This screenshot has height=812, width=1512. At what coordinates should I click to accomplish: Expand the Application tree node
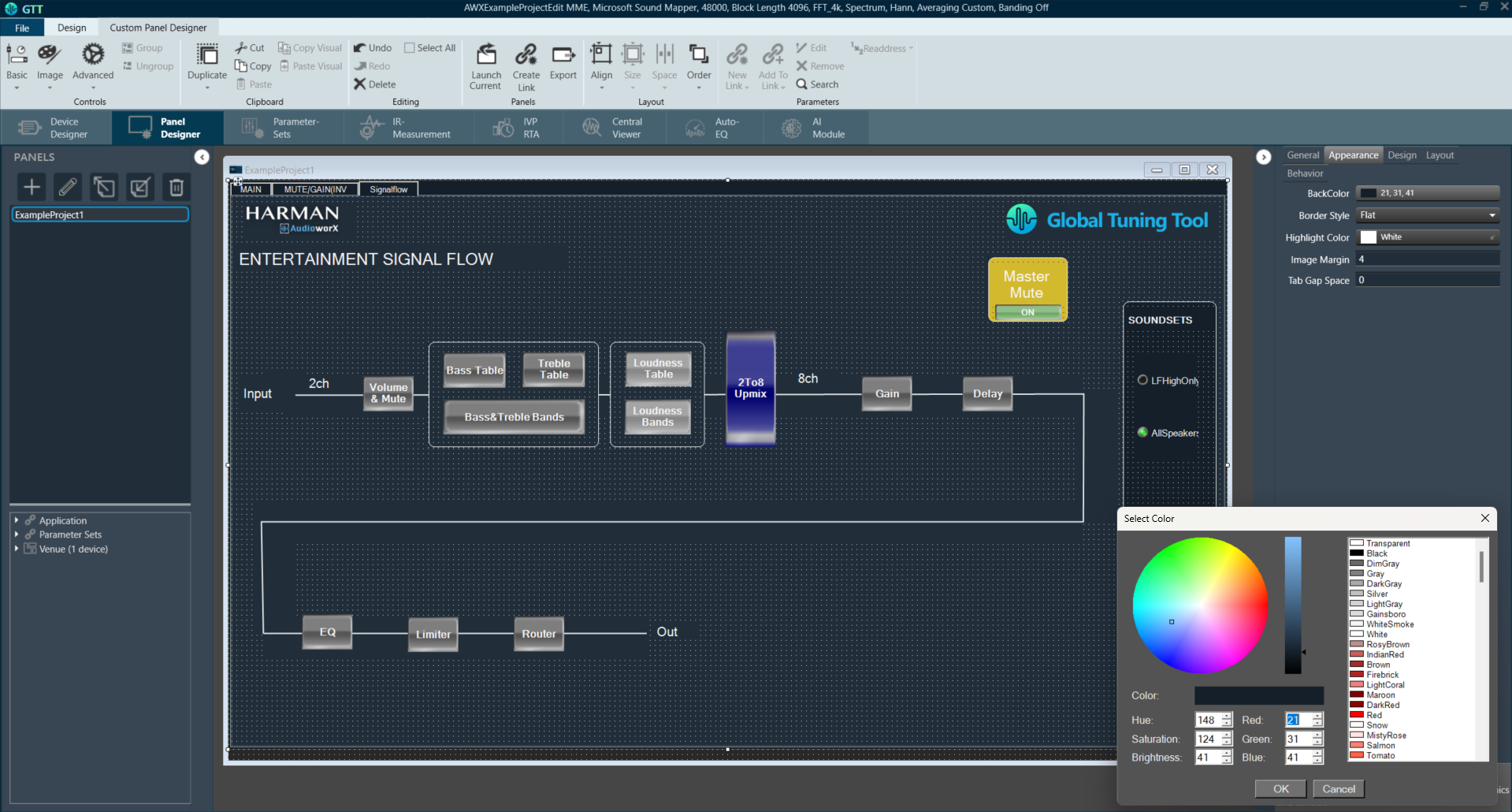pyautogui.click(x=17, y=520)
